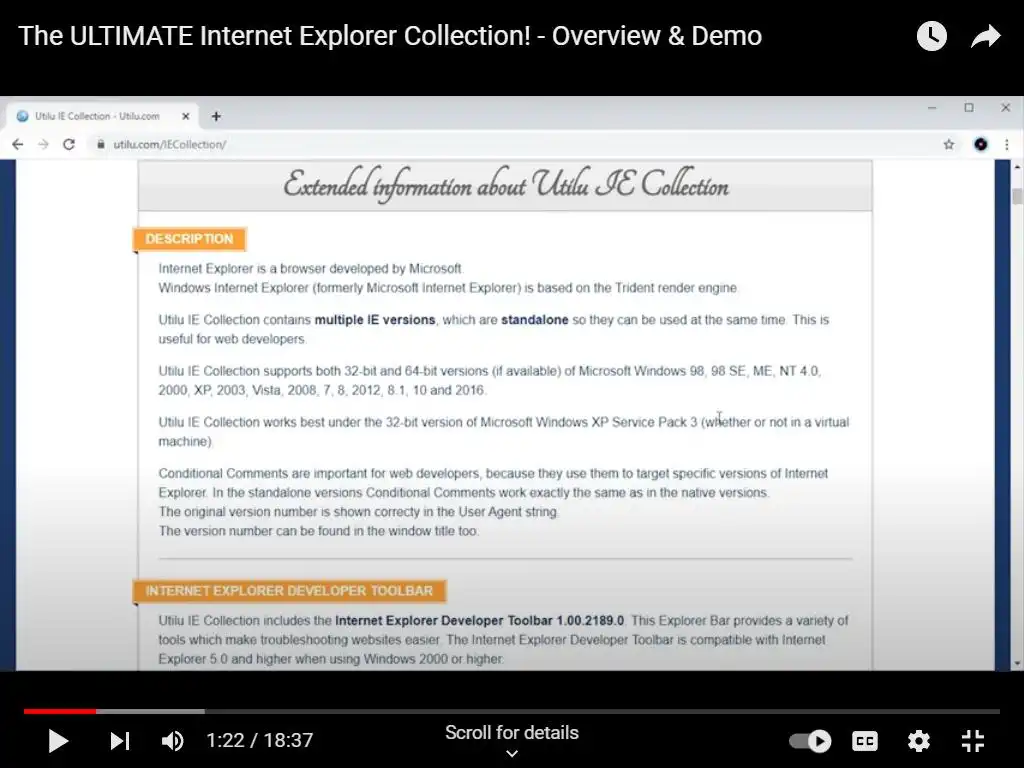Screen dimensions: 1024x768
Task: Expand Scroll for details chevron
Action: tap(512, 753)
